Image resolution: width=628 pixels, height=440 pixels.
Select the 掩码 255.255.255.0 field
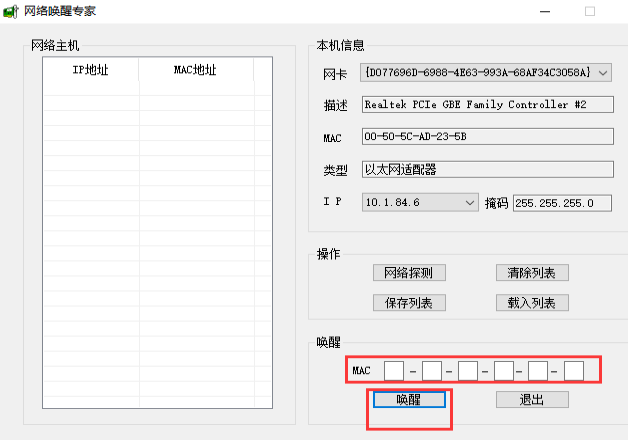point(562,203)
